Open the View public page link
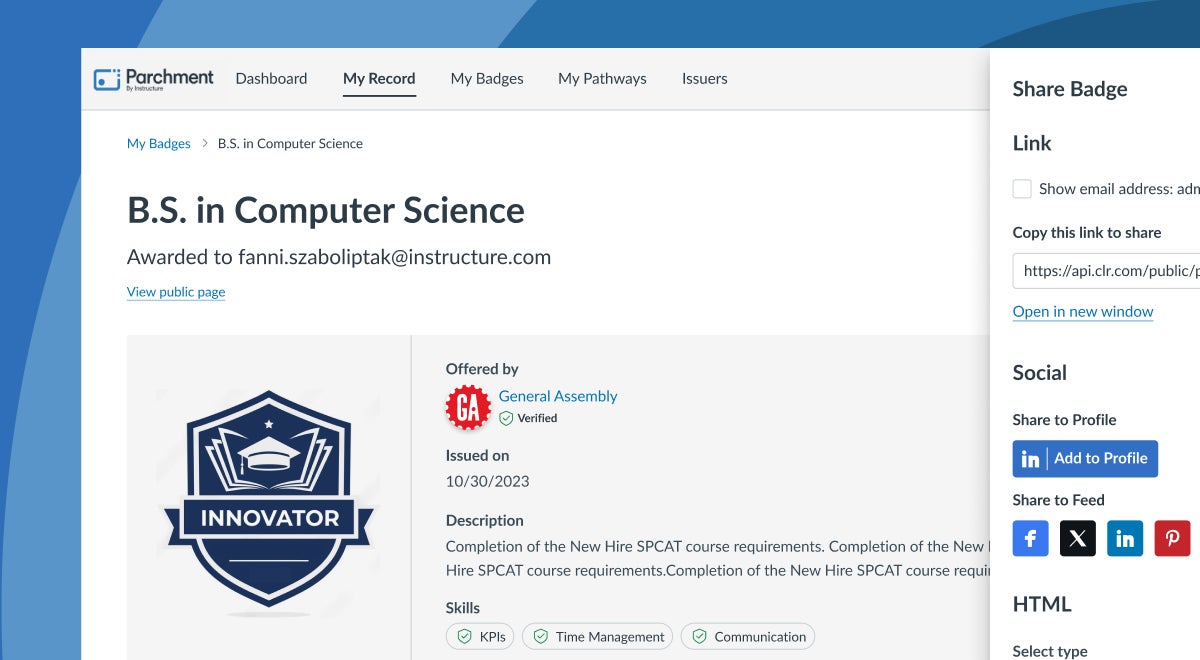The width and height of the screenshot is (1200, 660). pyautogui.click(x=176, y=292)
